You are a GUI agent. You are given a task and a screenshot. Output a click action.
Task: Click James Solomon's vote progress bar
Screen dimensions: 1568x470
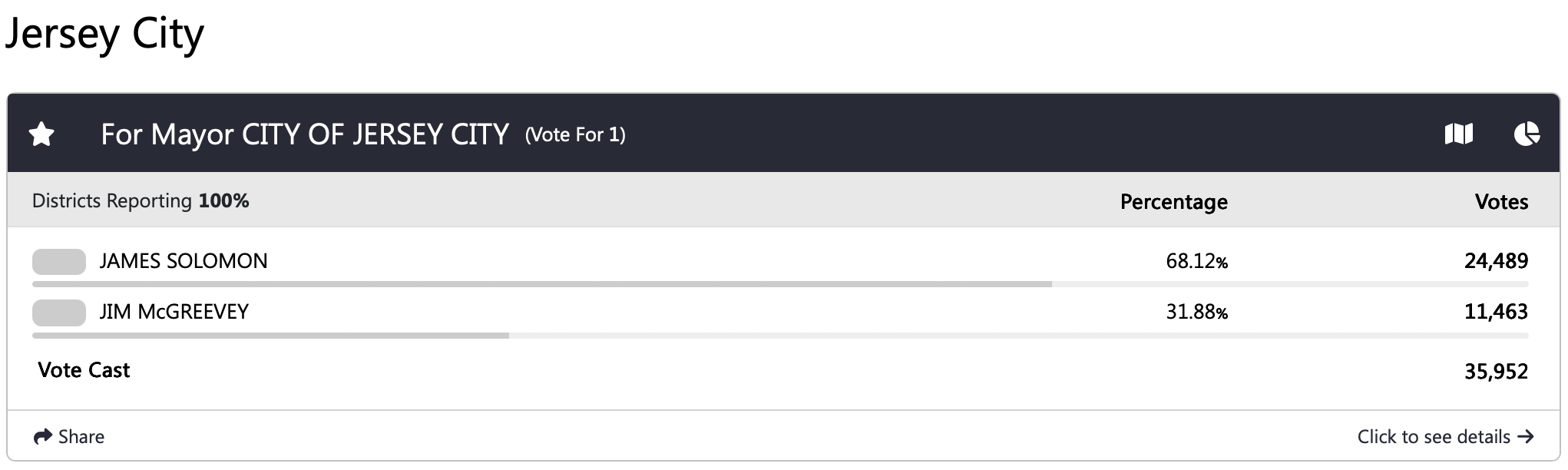[x=541, y=284]
